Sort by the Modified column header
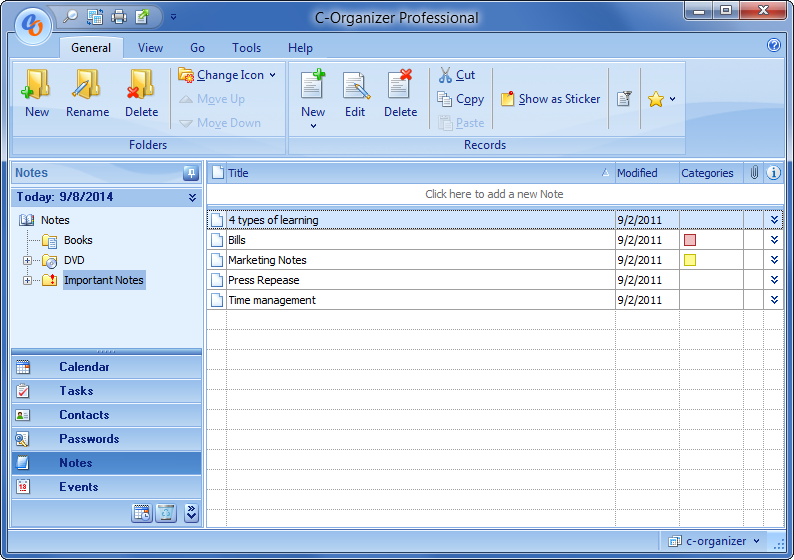This screenshot has width=794, height=560. click(647, 173)
